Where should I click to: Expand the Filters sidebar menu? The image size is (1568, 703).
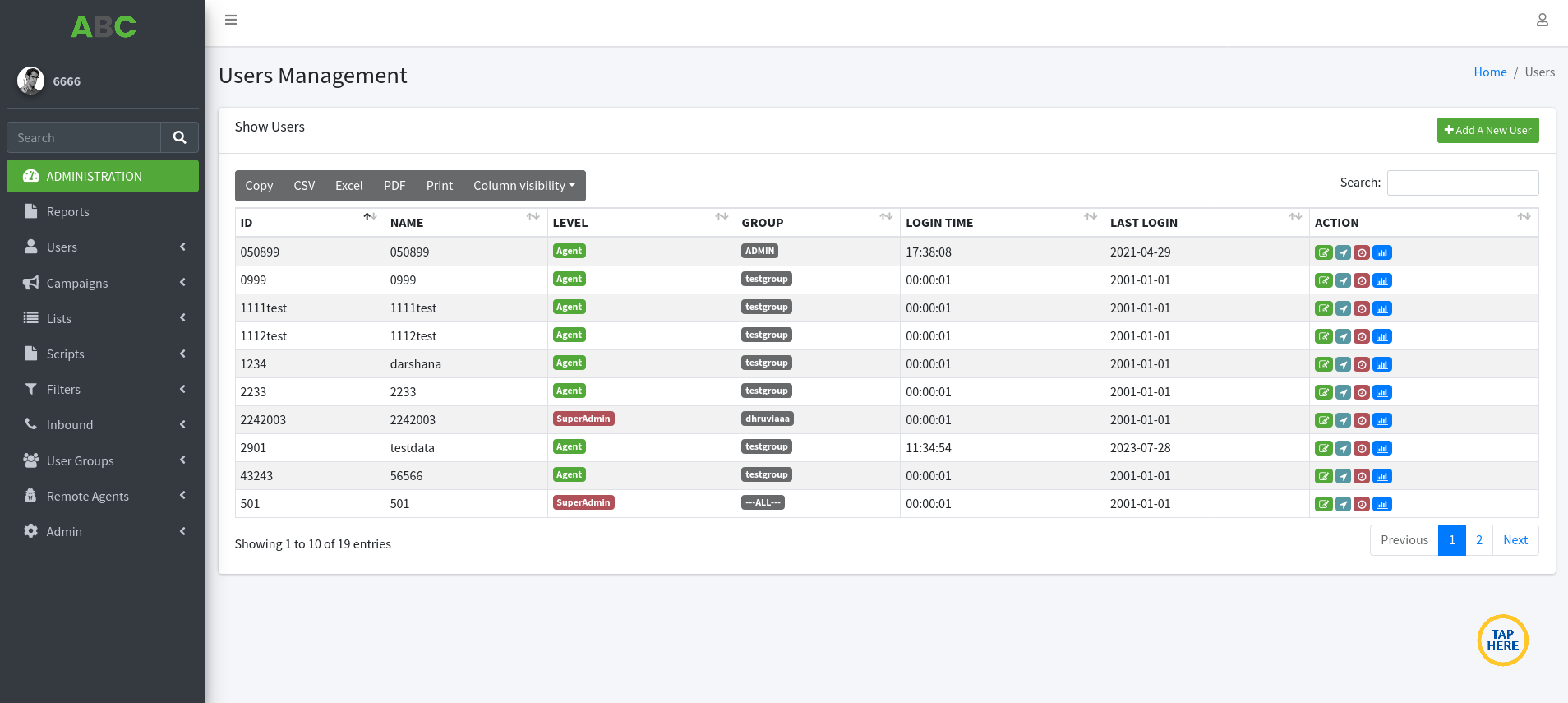click(103, 389)
